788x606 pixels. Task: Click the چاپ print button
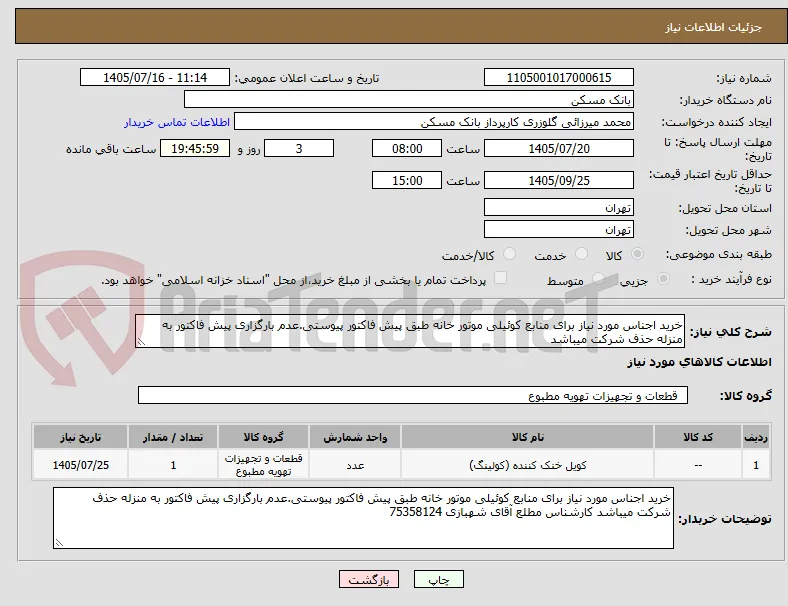(x=439, y=579)
